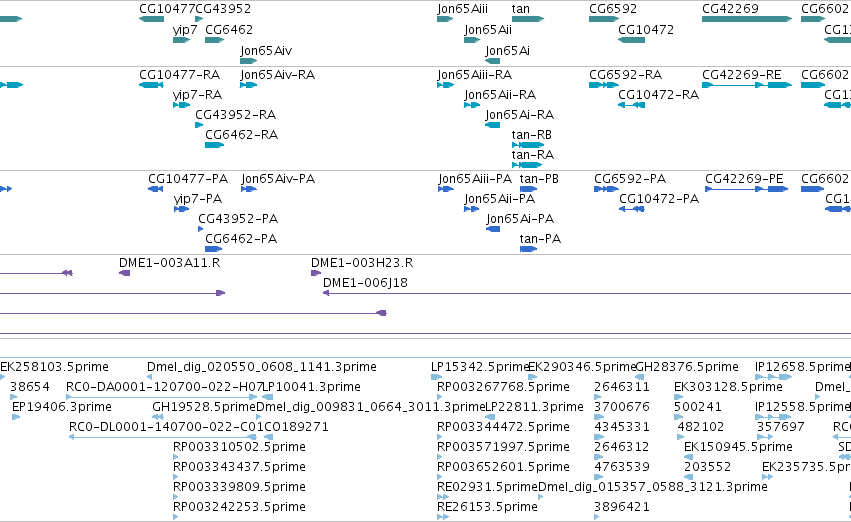The image size is (851, 522).
Task: Click the Jon65Aiii gene label
Action: click(462, 9)
